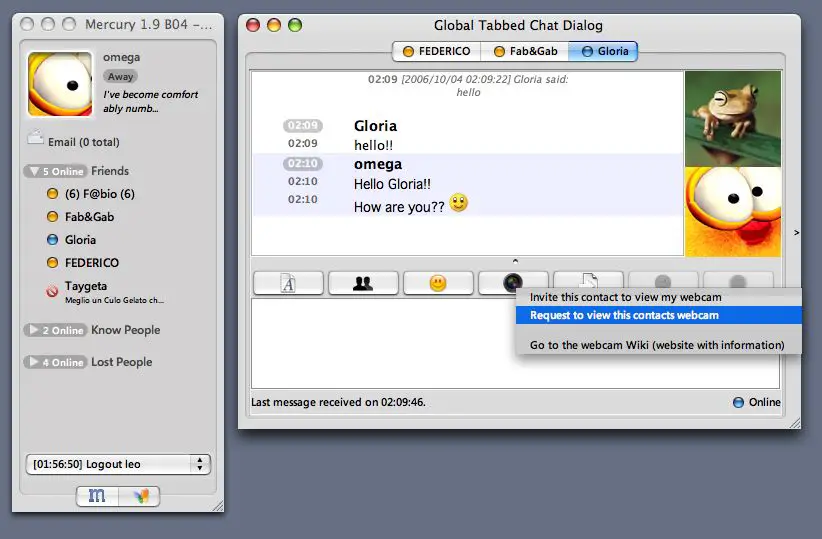The image size is (822, 539).
Task: Click the invite contacts people icon
Action: click(363, 283)
